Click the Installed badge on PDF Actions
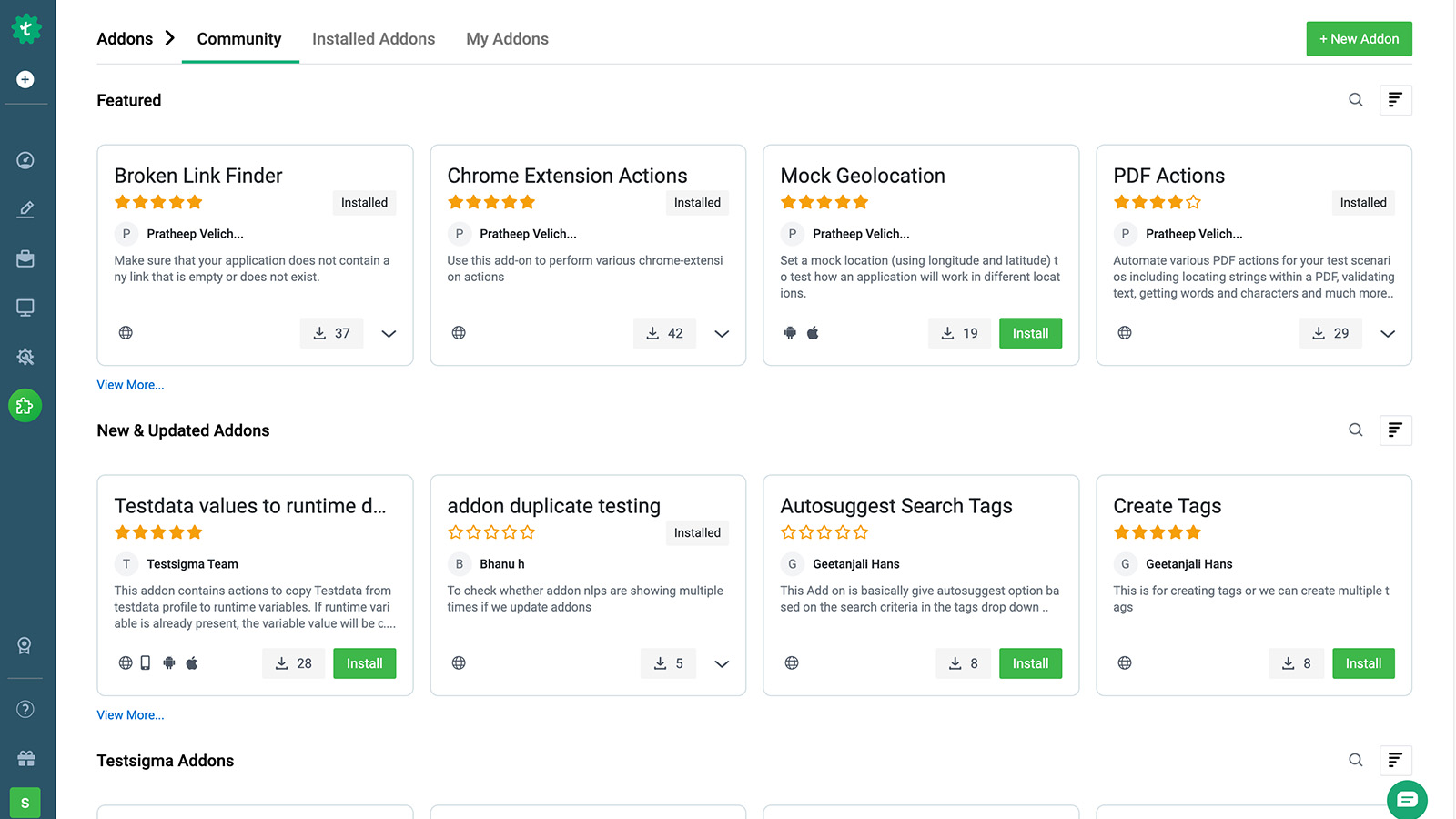1456x819 pixels. point(1364,203)
